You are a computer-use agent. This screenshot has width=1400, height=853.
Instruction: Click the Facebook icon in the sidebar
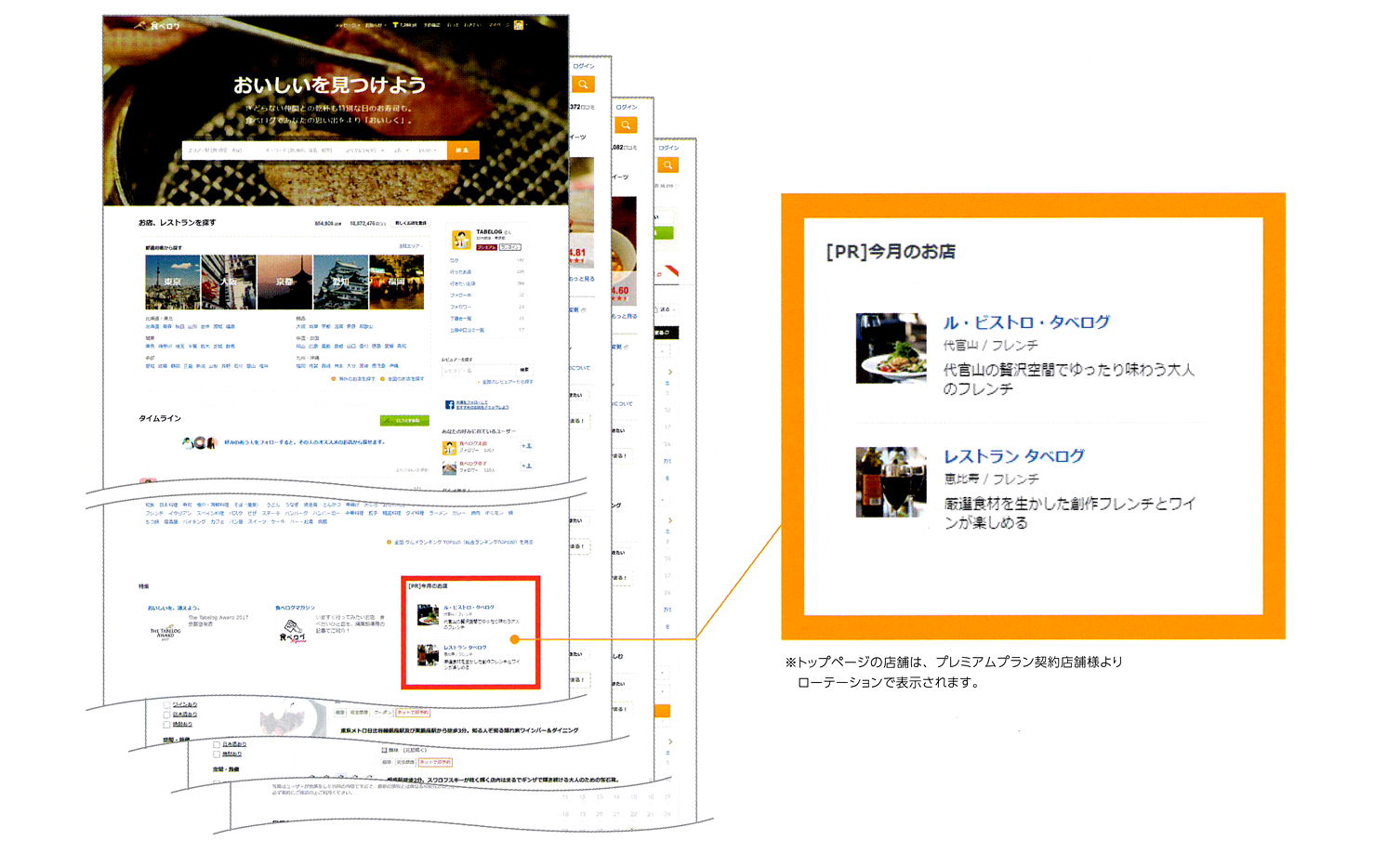click(450, 405)
